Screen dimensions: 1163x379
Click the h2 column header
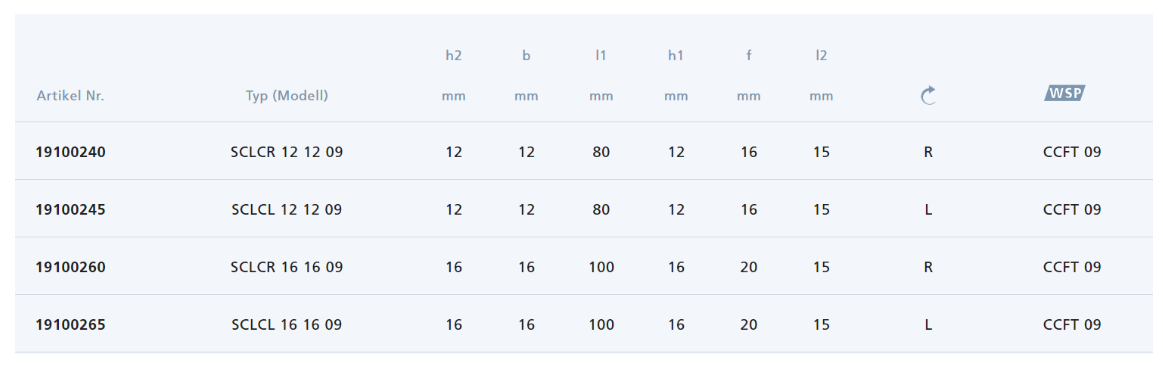(453, 56)
